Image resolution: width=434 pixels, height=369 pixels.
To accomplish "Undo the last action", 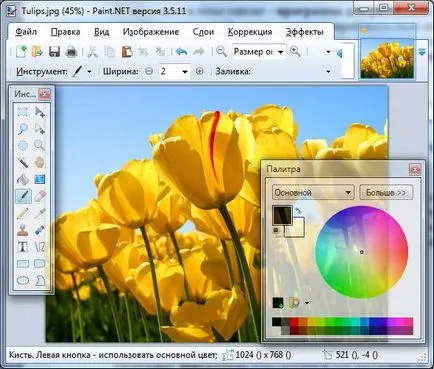I will tap(181, 52).
